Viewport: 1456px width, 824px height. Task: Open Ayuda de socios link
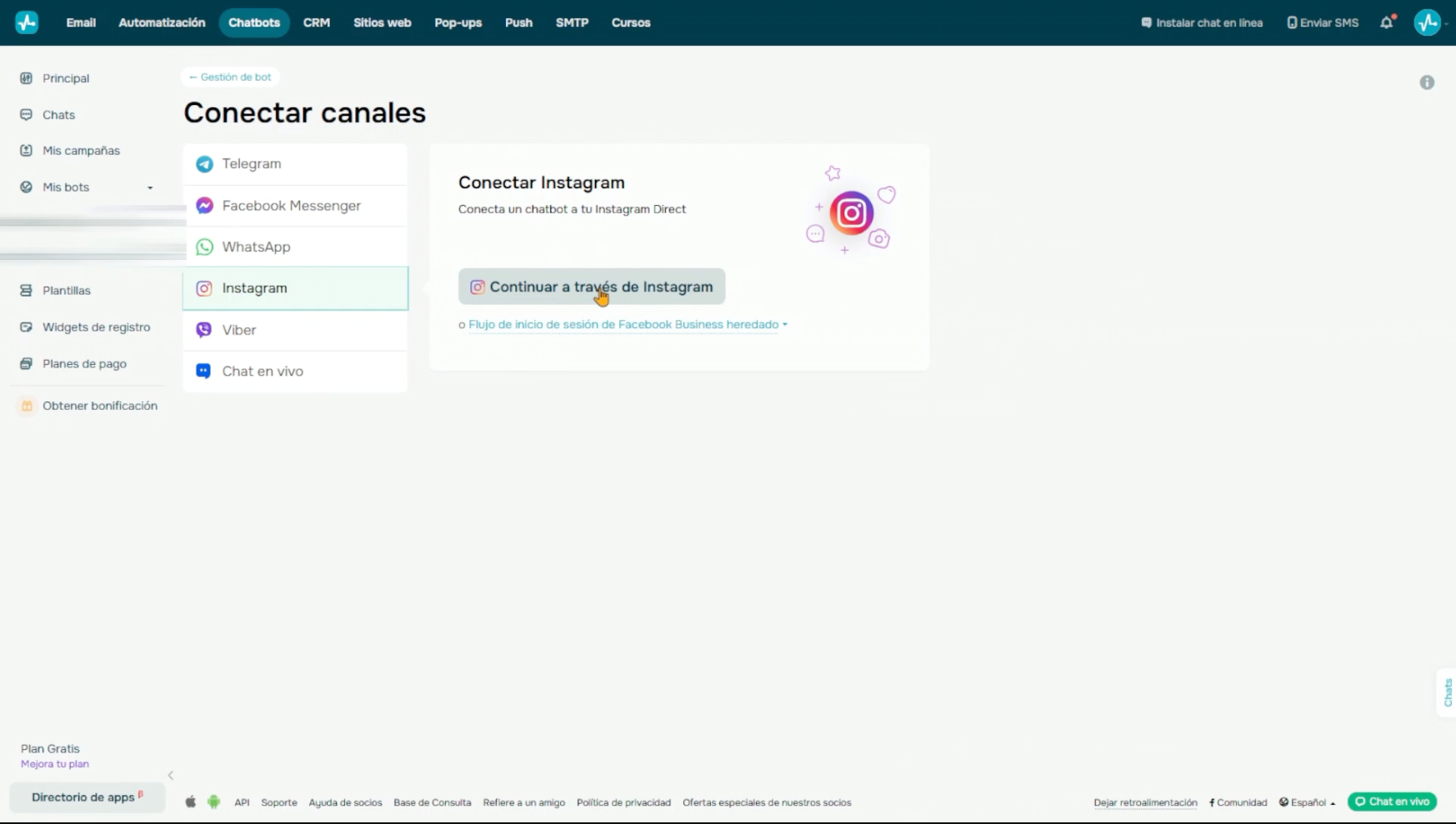point(345,803)
